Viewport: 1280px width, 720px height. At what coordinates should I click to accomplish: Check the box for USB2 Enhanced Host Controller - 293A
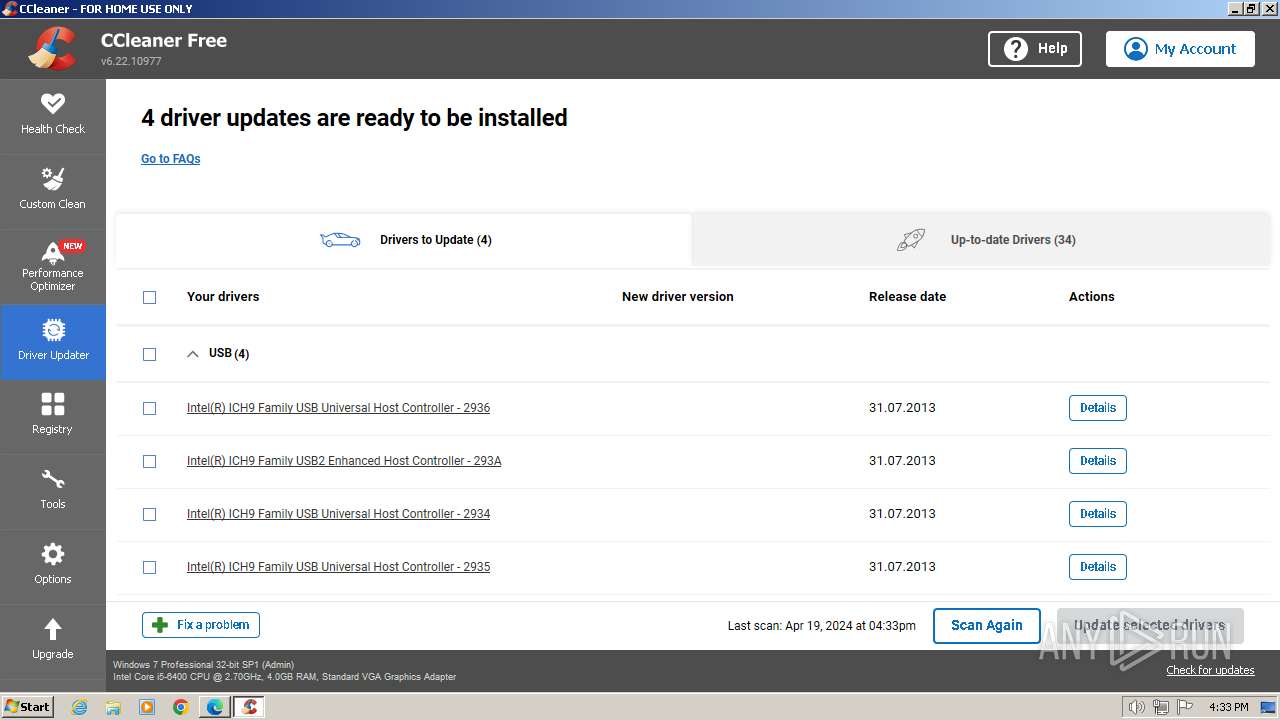click(x=150, y=461)
